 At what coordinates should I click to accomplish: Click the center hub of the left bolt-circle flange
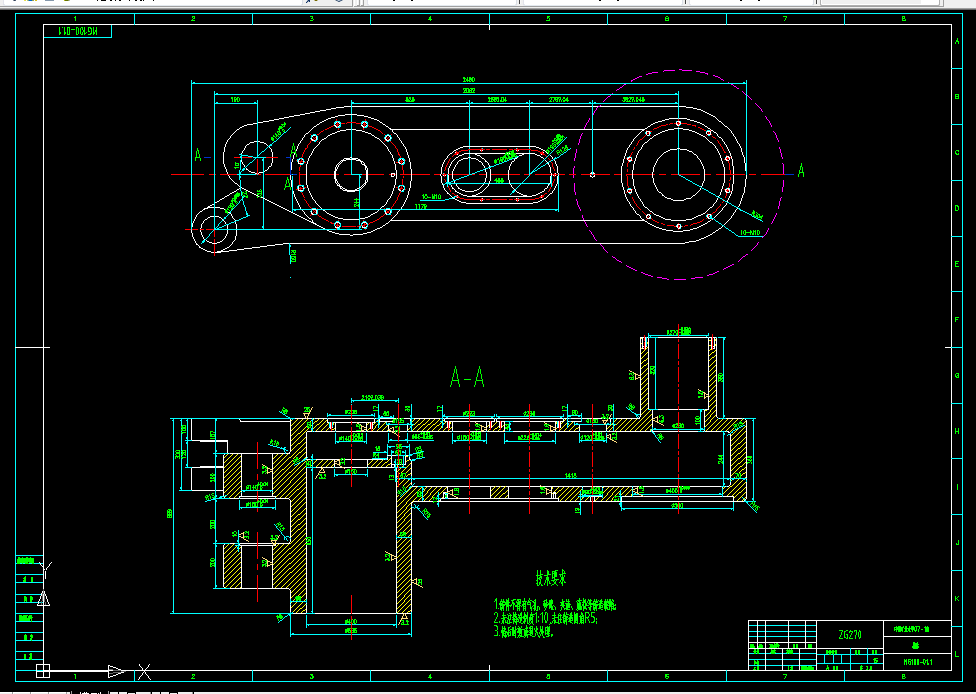coord(351,175)
